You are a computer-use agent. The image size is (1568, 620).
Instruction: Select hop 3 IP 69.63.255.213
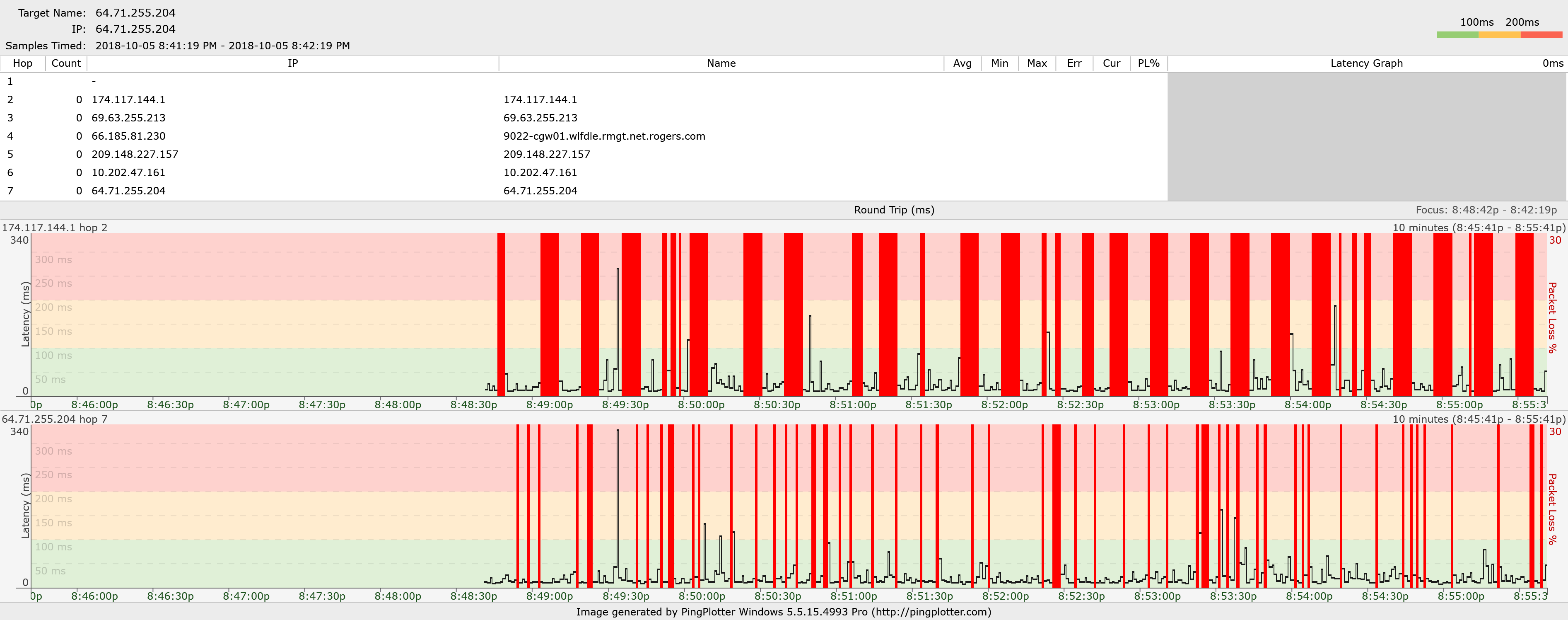click(128, 118)
